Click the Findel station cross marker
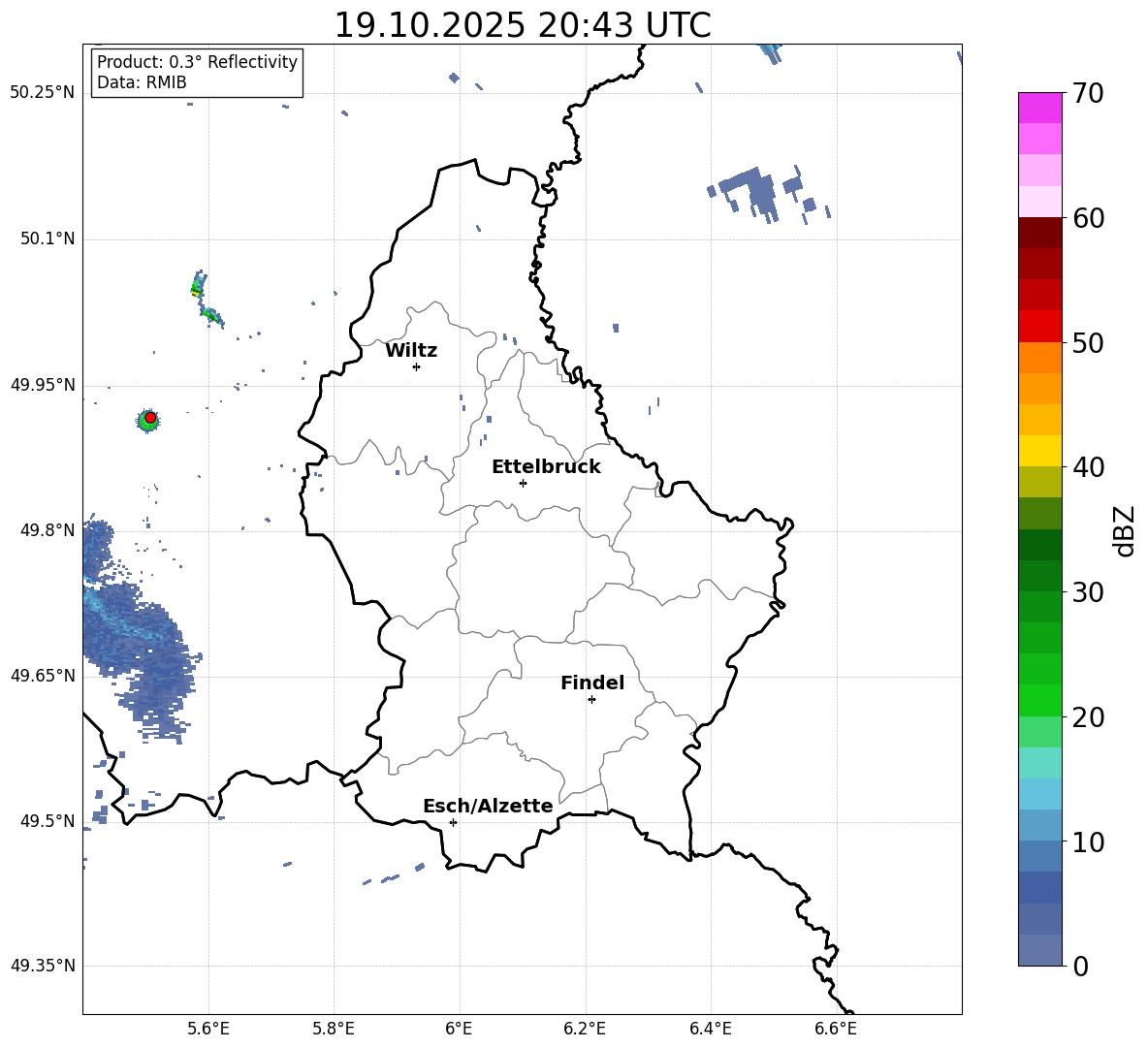The image size is (1148, 1048). tap(591, 700)
